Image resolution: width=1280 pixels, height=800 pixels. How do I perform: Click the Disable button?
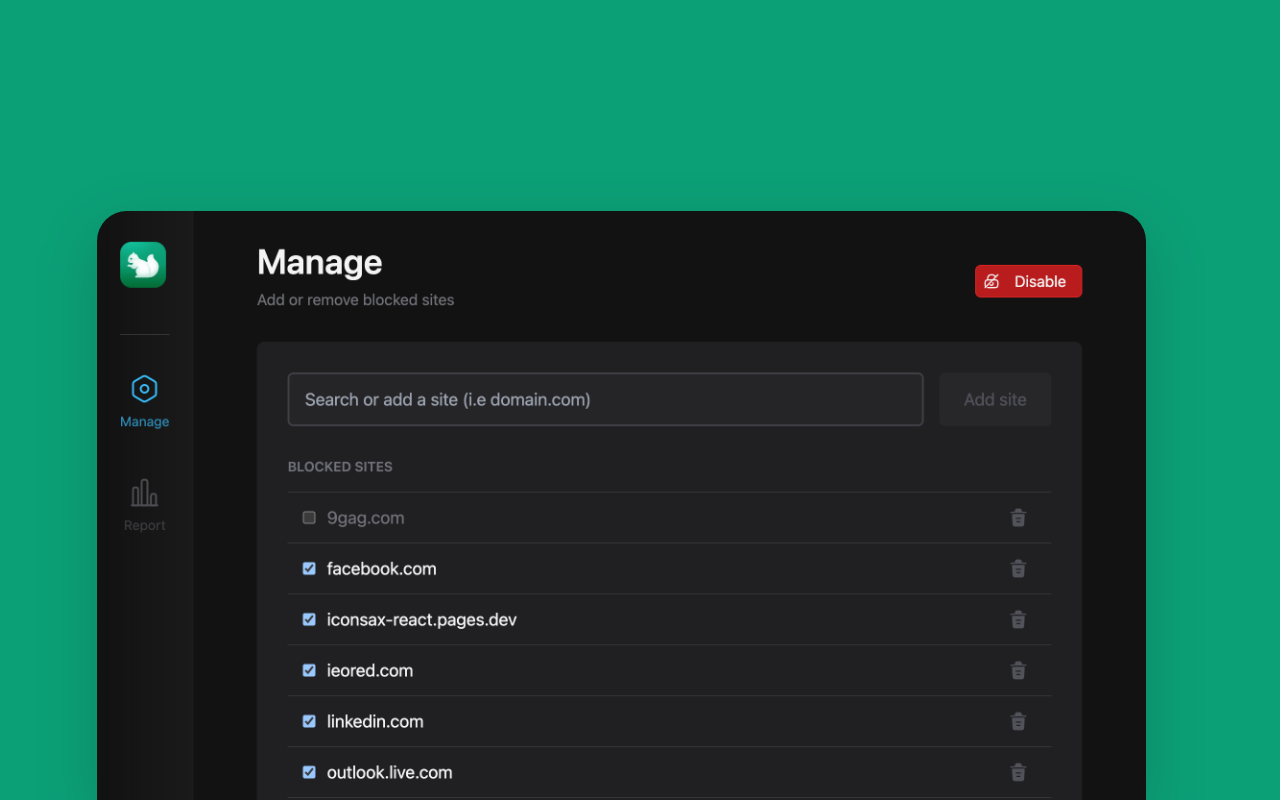pos(1028,281)
